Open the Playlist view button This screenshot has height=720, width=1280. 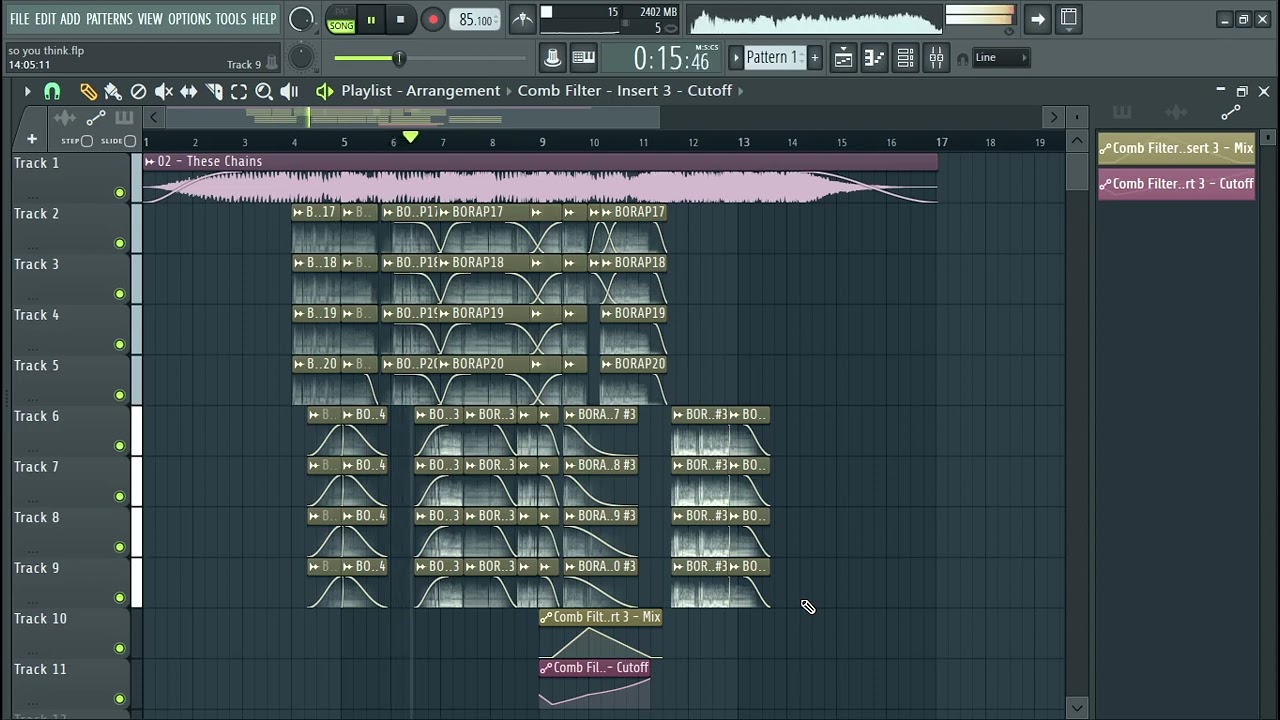pyautogui.click(x=843, y=58)
